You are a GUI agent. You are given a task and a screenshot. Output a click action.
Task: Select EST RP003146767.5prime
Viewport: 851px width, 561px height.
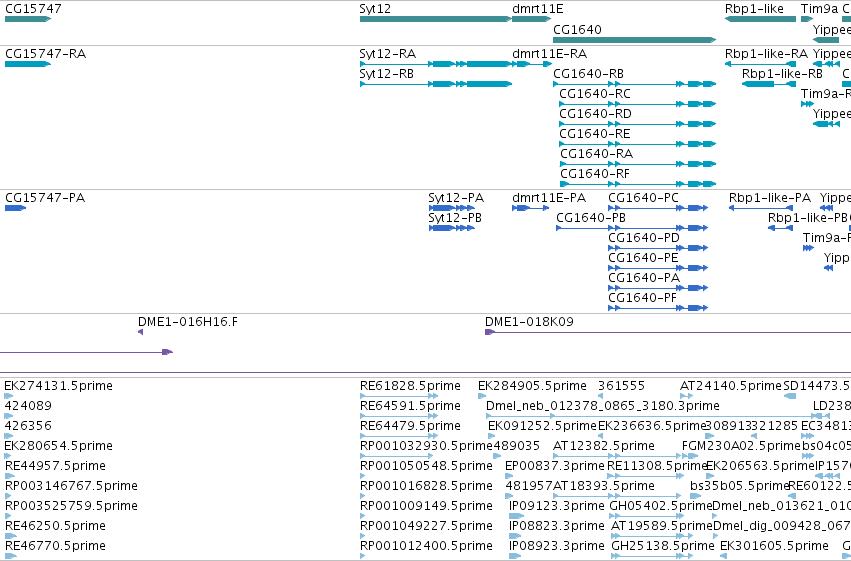(71, 486)
